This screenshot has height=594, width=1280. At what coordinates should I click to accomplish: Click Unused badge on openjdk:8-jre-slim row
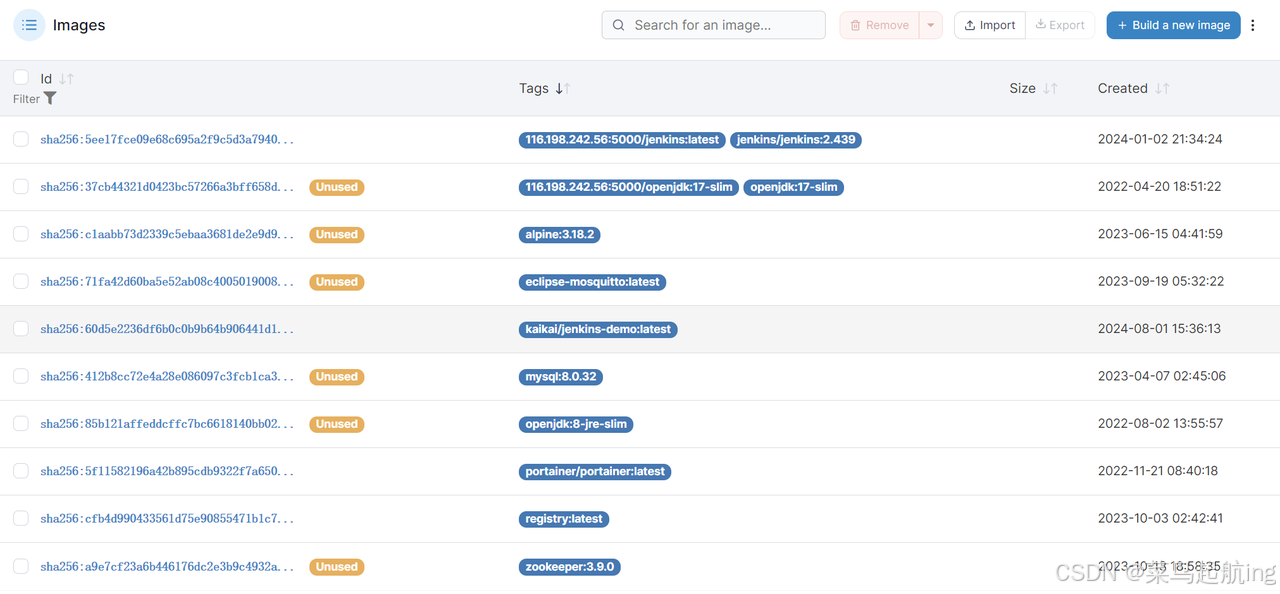337,424
